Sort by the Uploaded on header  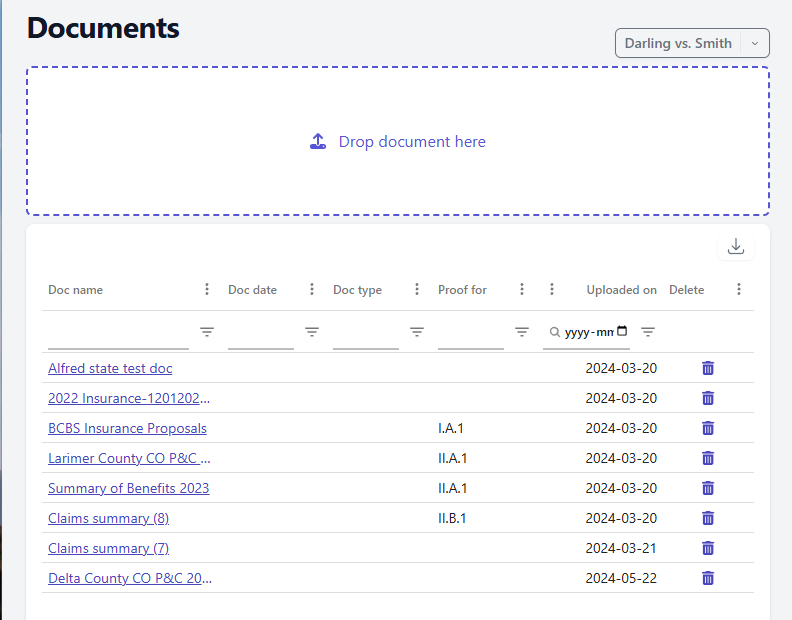click(x=621, y=290)
